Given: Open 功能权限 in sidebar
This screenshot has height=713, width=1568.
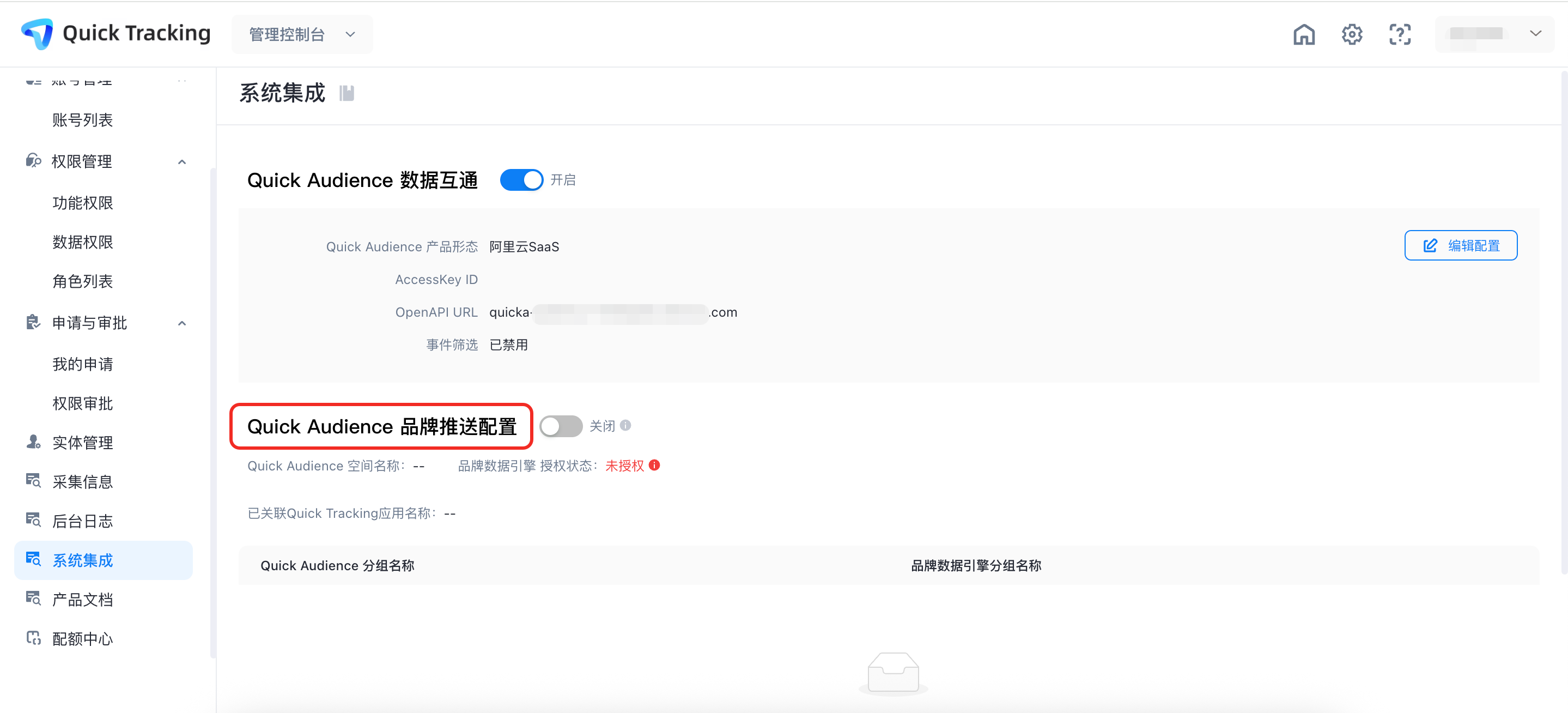Looking at the screenshot, I should 83,203.
